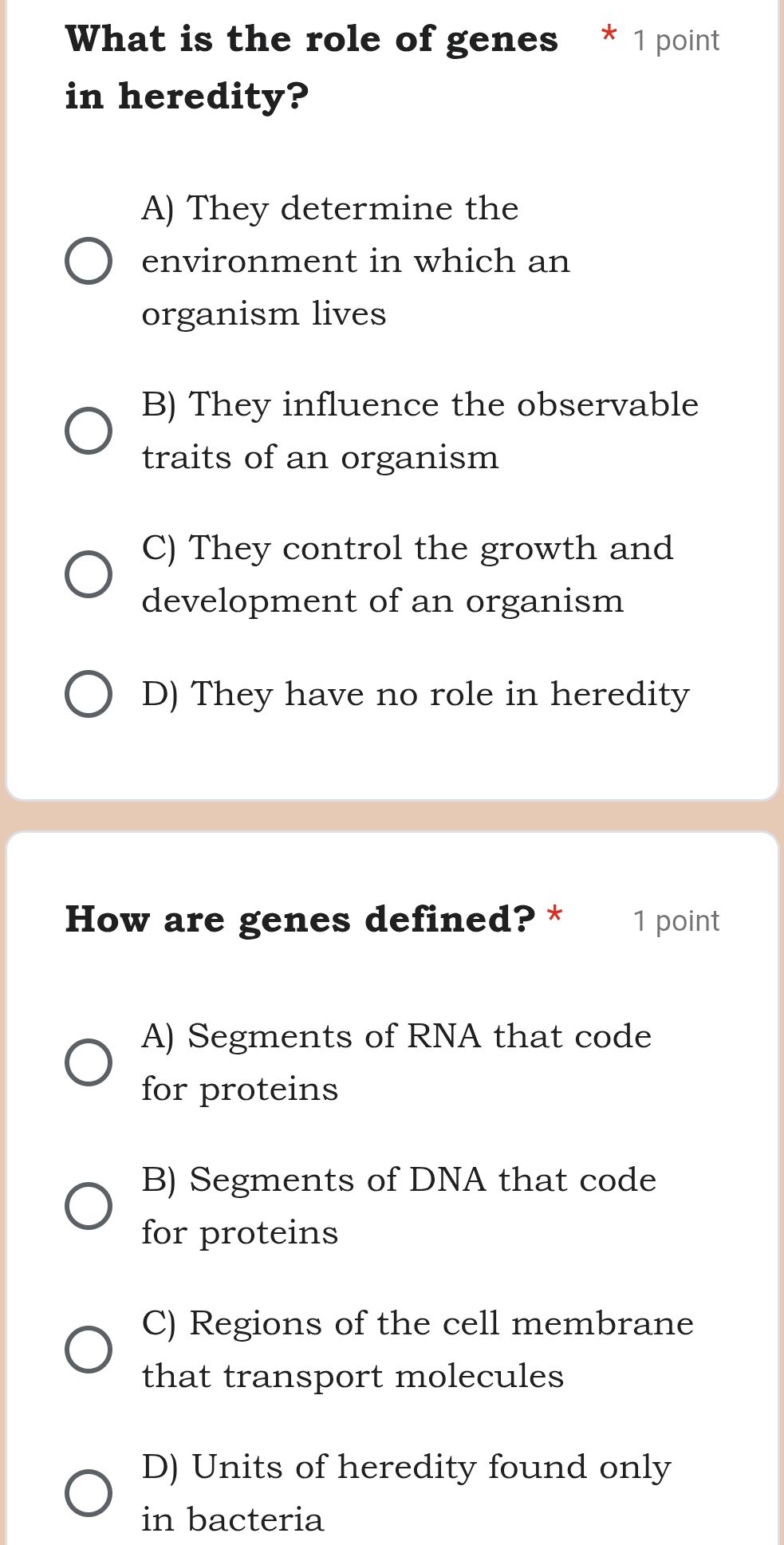Pick option D about heredity units in bacteria
The width and height of the screenshot is (784, 1545).
pos(88,1493)
